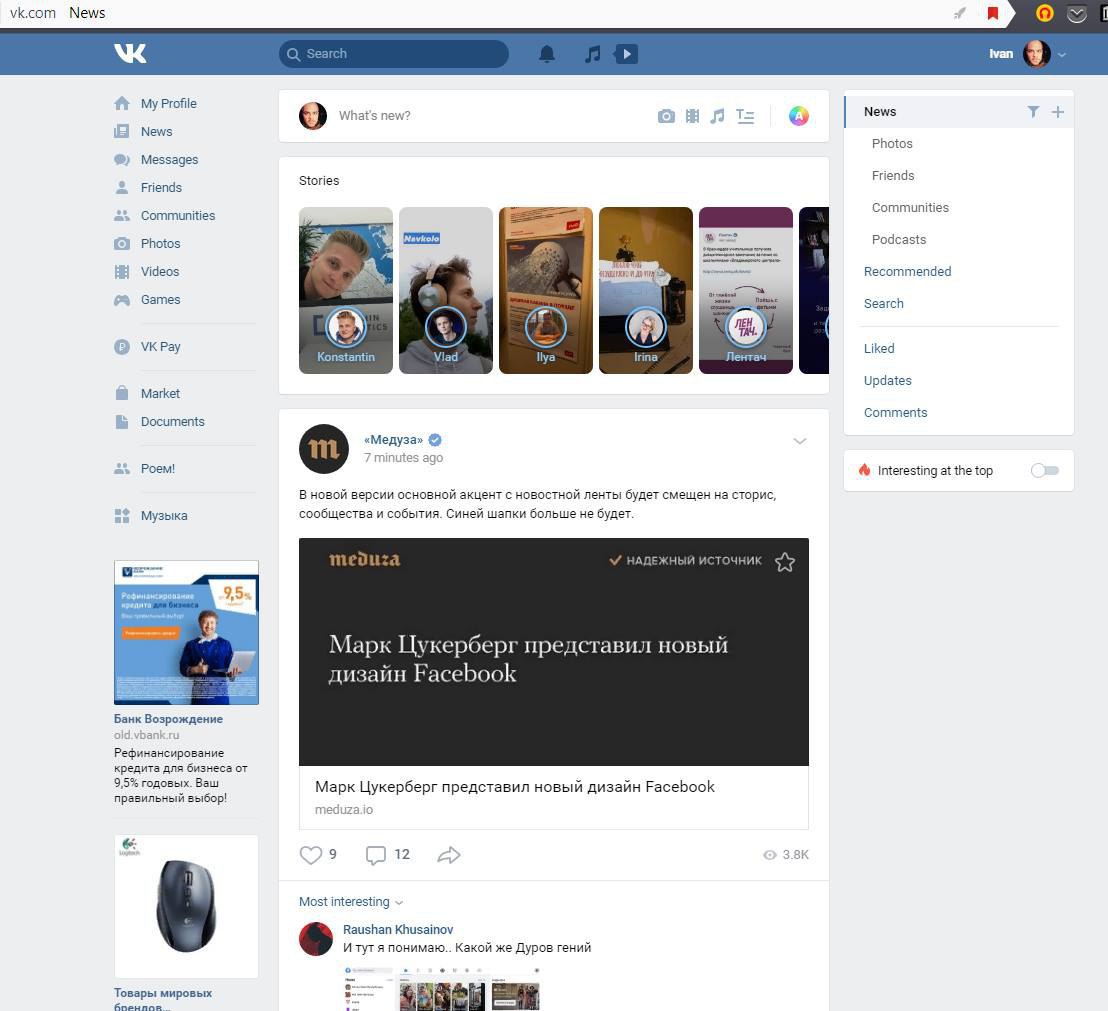Open image attached to Raushan's comment
1108x1011 pixels.
pyautogui.click(x=442, y=988)
